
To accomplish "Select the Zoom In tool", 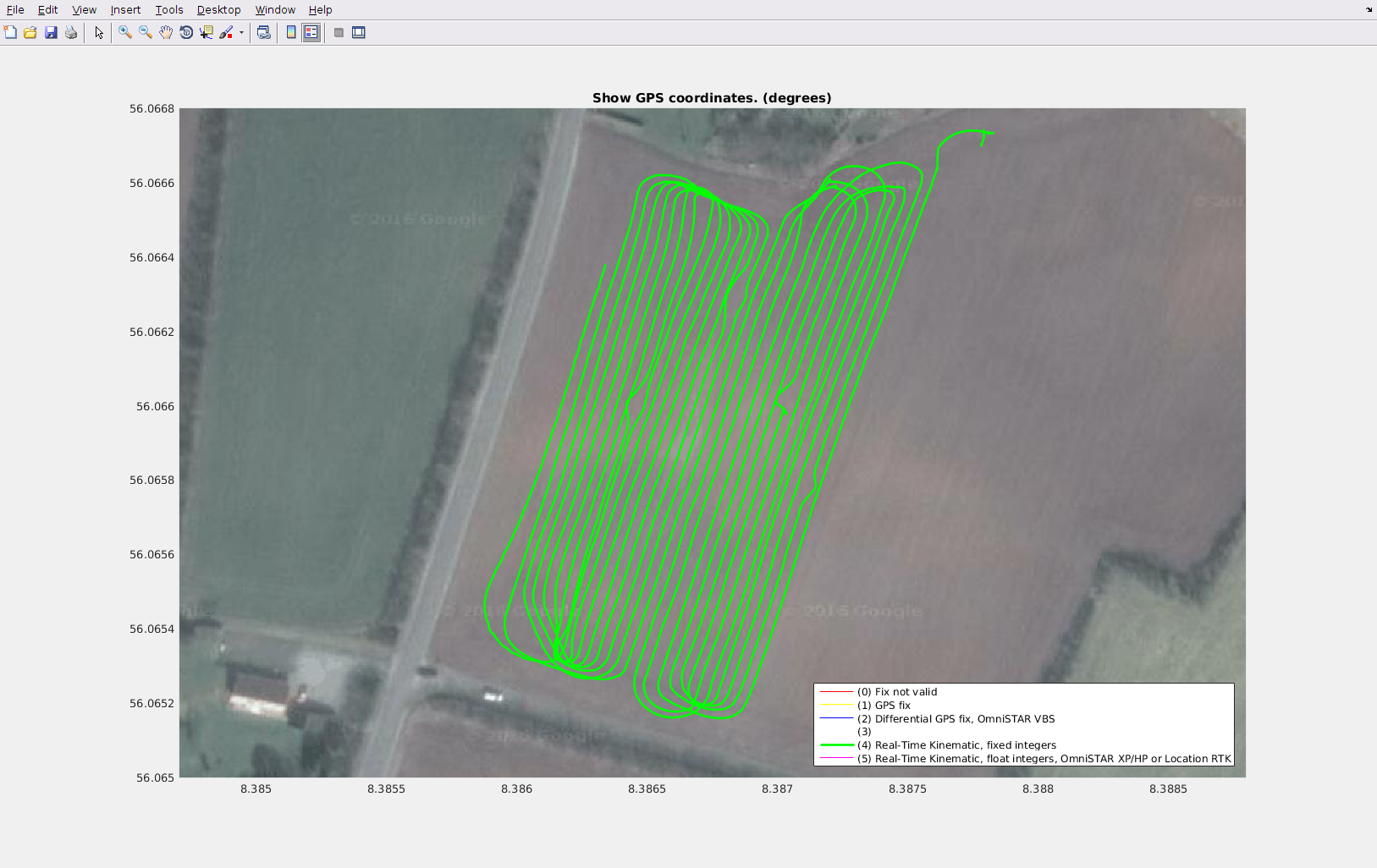I will (125, 32).
